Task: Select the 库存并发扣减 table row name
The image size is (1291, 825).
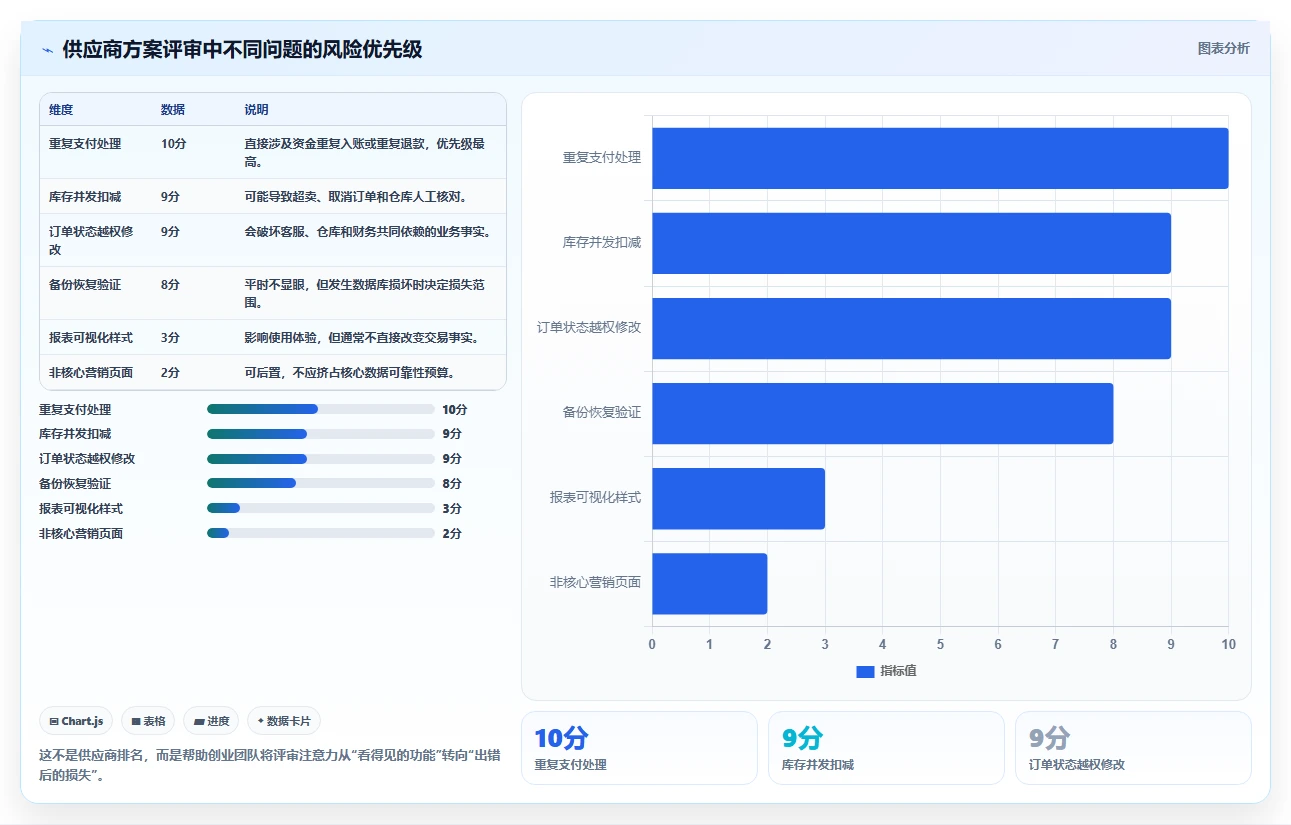Action: point(85,197)
